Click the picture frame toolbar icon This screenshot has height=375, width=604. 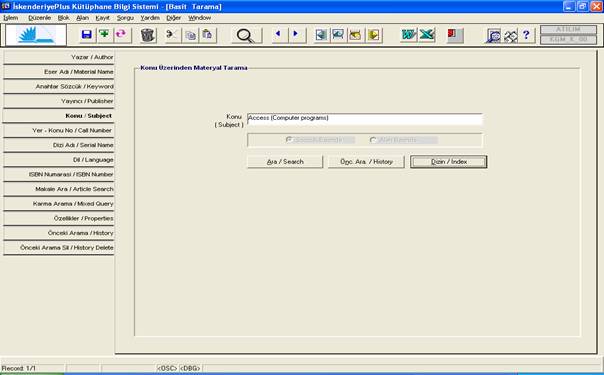(x=338, y=35)
